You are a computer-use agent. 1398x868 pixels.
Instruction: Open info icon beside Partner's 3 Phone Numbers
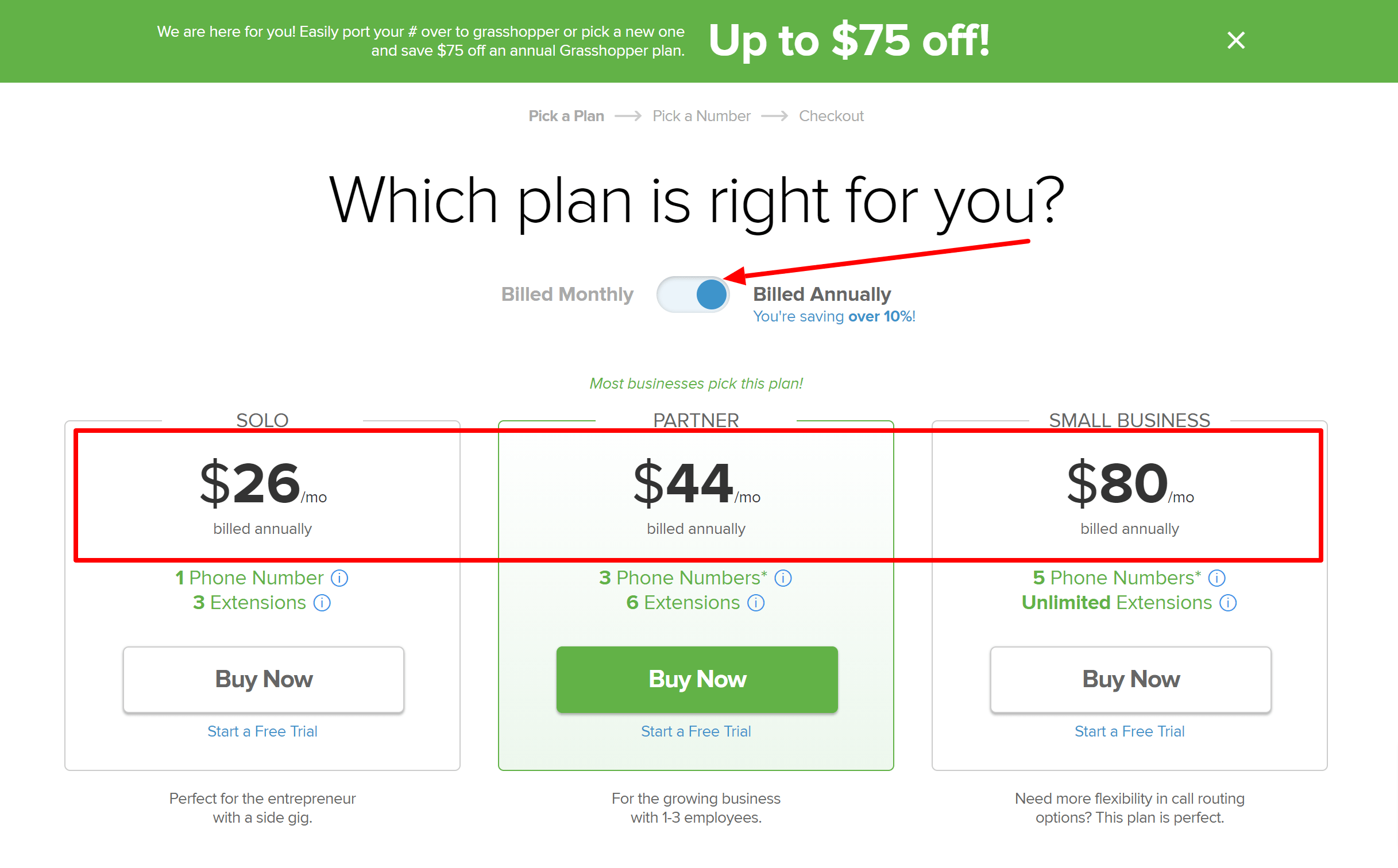(x=783, y=578)
